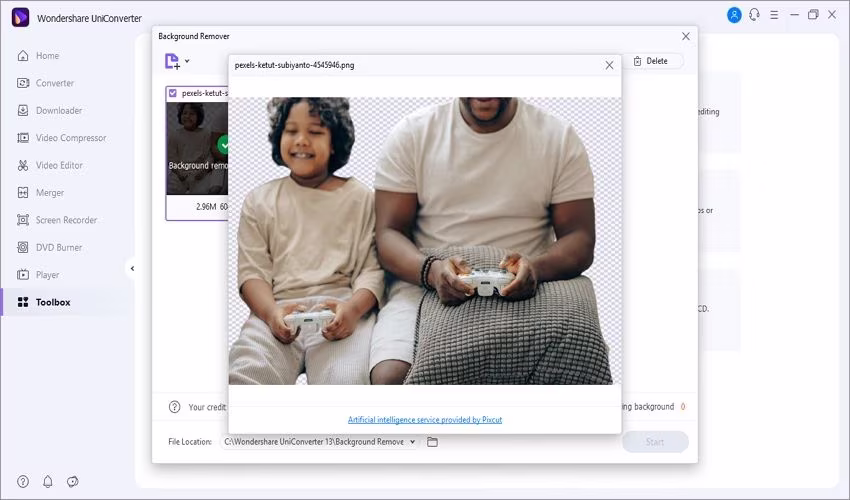The height and width of the screenshot is (500, 850).
Task: Click the Start button
Action: (x=655, y=442)
